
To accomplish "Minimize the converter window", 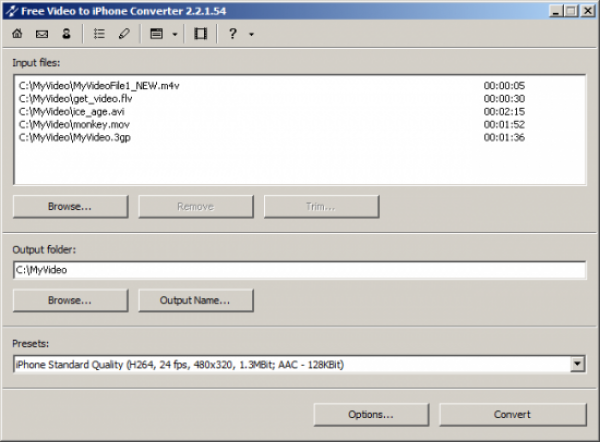I will pos(556,11).
